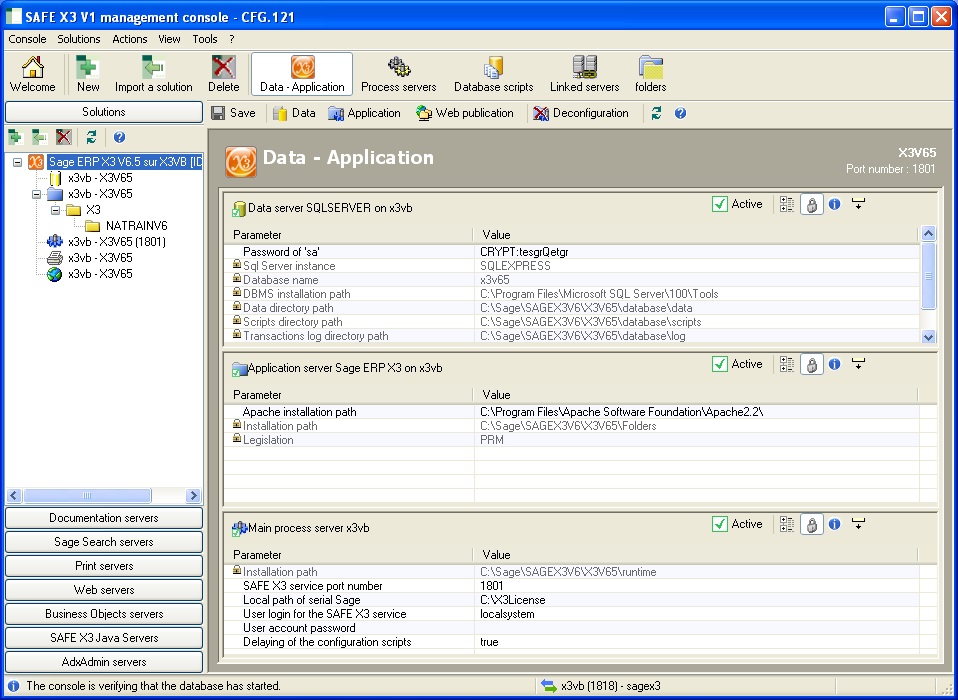Toggle Active checkbox for Application server
The image size is (958, 700).
720,364
